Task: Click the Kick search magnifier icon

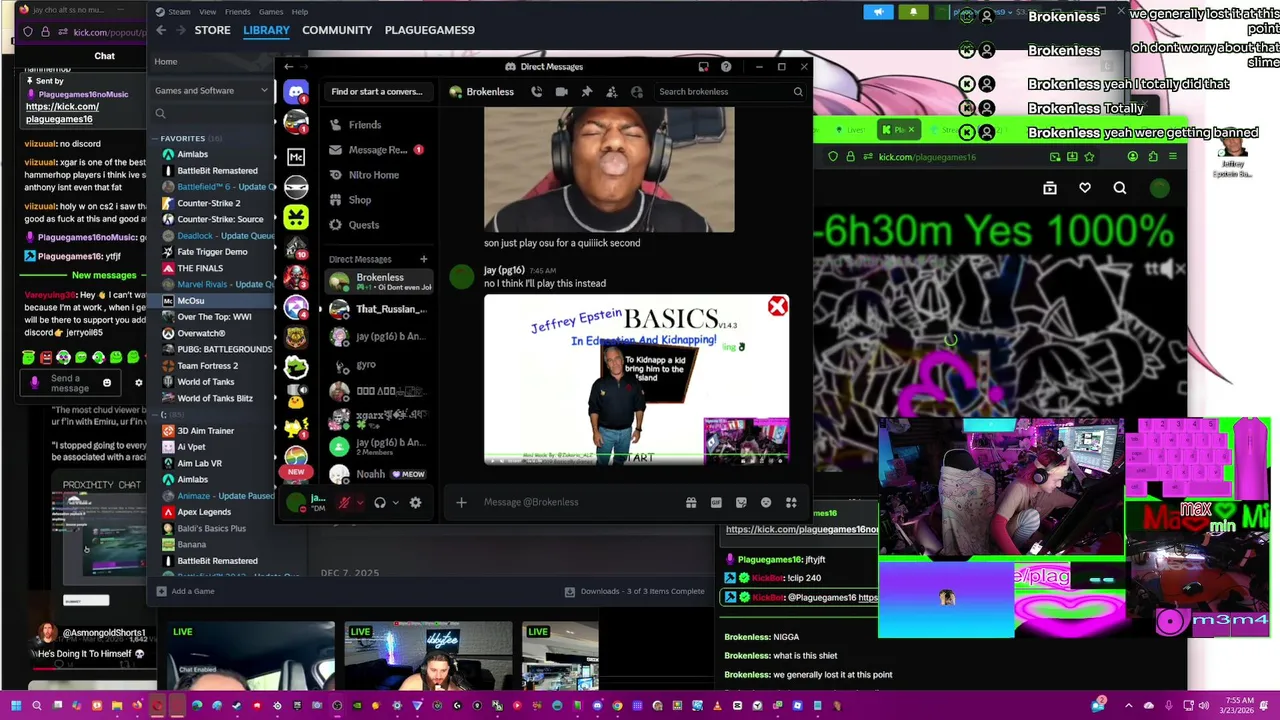Action: pos(1120,188)
